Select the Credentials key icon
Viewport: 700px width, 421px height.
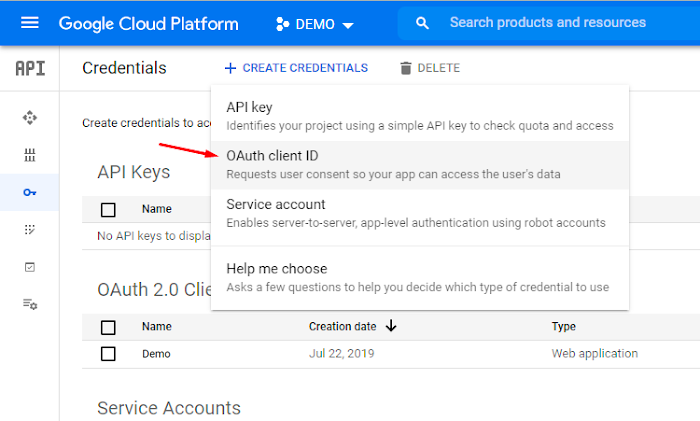pos(30,192)
